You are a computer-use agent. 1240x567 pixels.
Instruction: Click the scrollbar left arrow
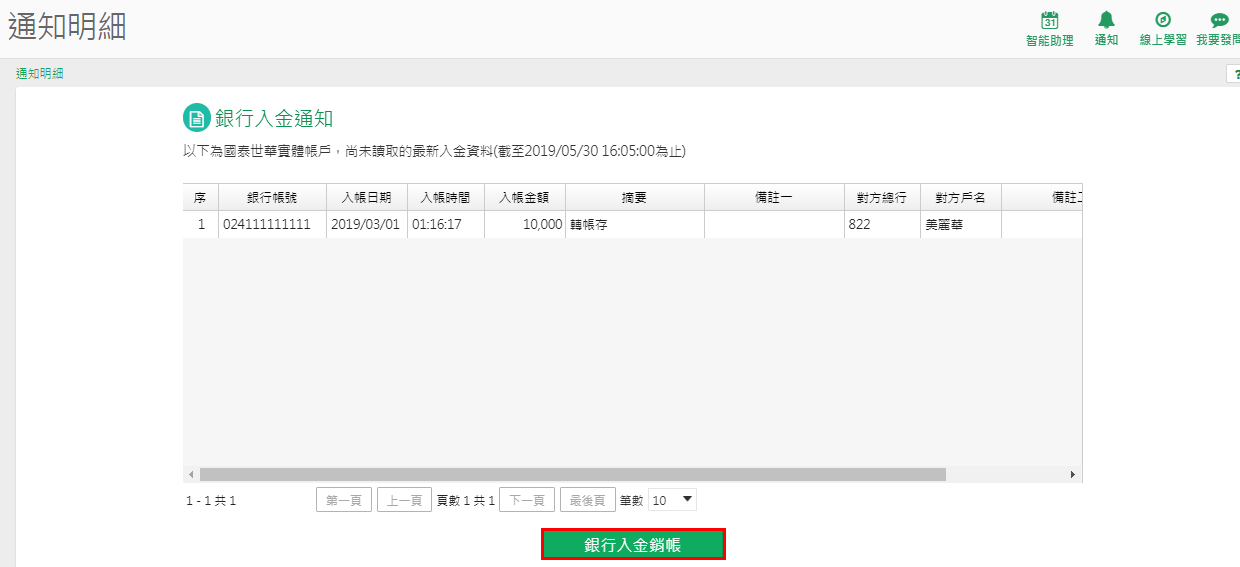pyautogui.click(x=191, y=474)
